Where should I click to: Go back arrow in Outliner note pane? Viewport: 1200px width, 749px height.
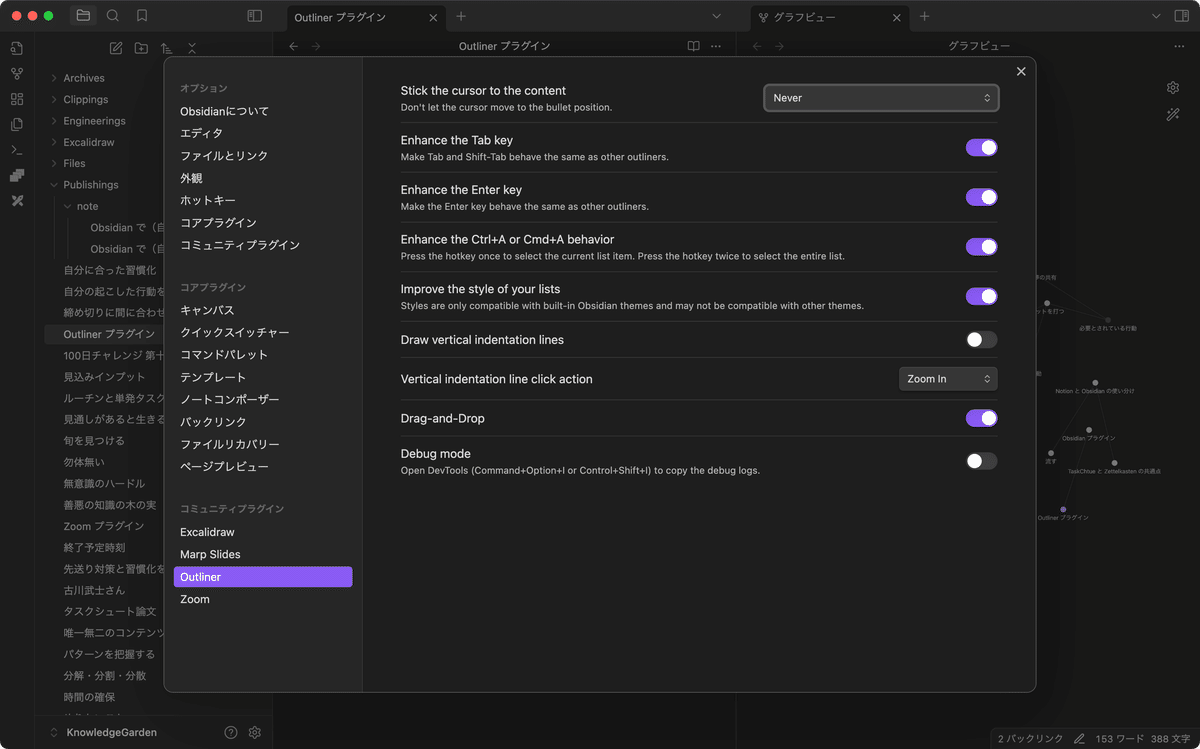point(293,46)
